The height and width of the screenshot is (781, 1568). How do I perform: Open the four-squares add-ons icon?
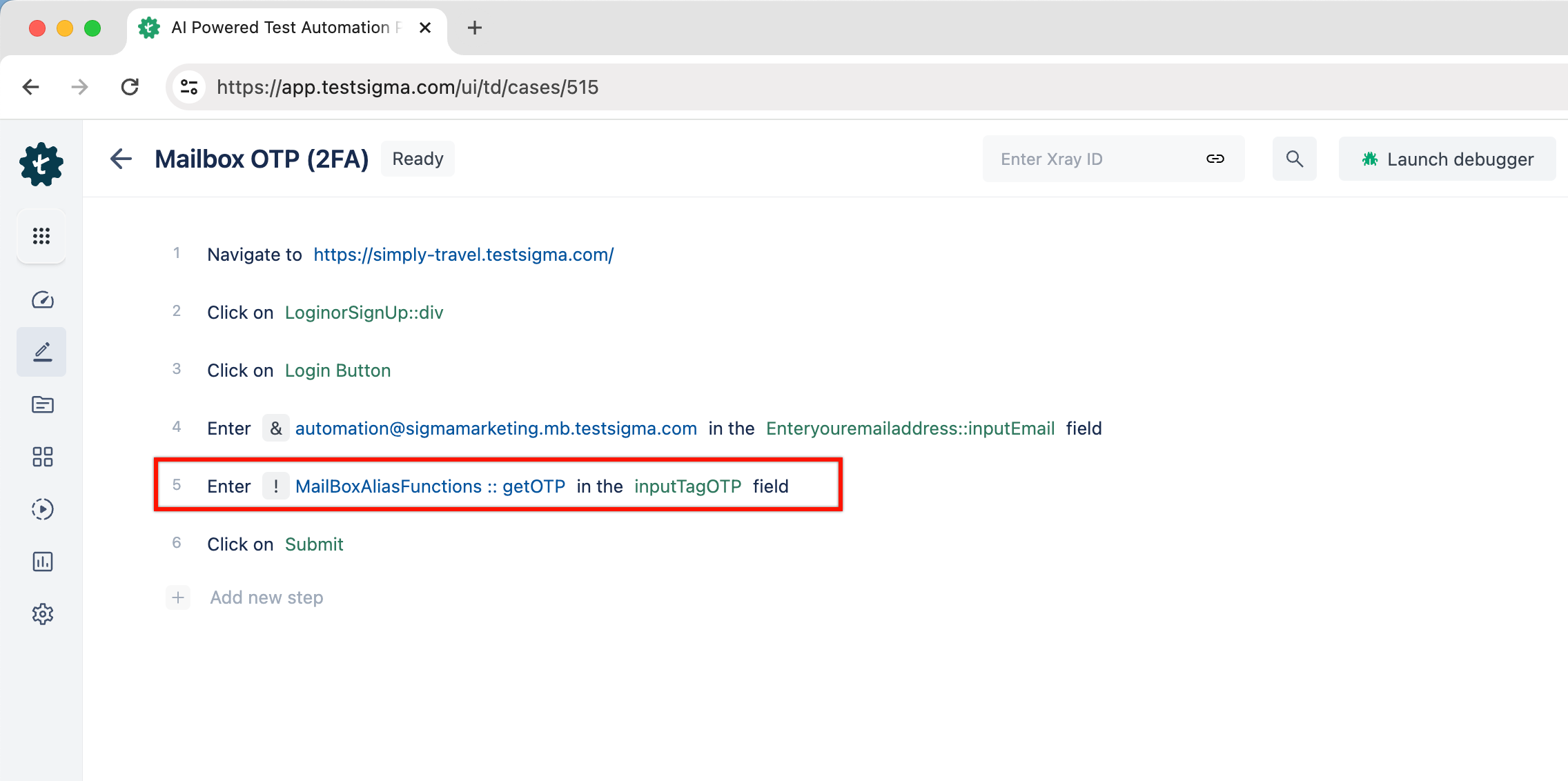42,457
